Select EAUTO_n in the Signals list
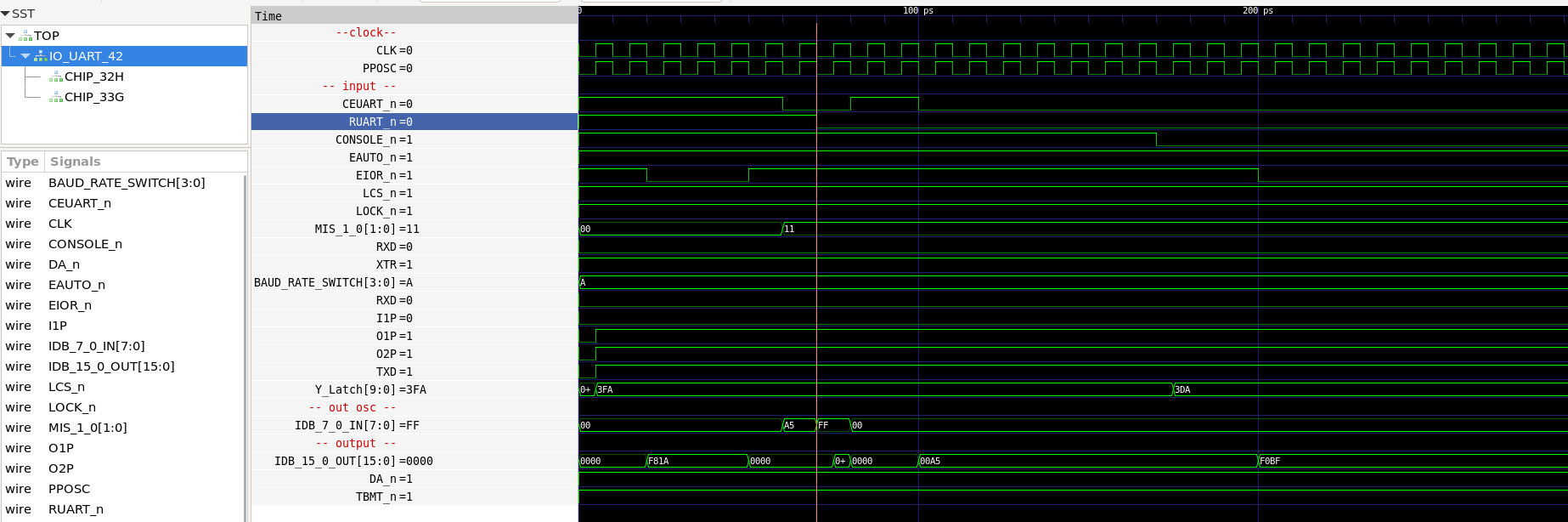 (x=76, y=285)
